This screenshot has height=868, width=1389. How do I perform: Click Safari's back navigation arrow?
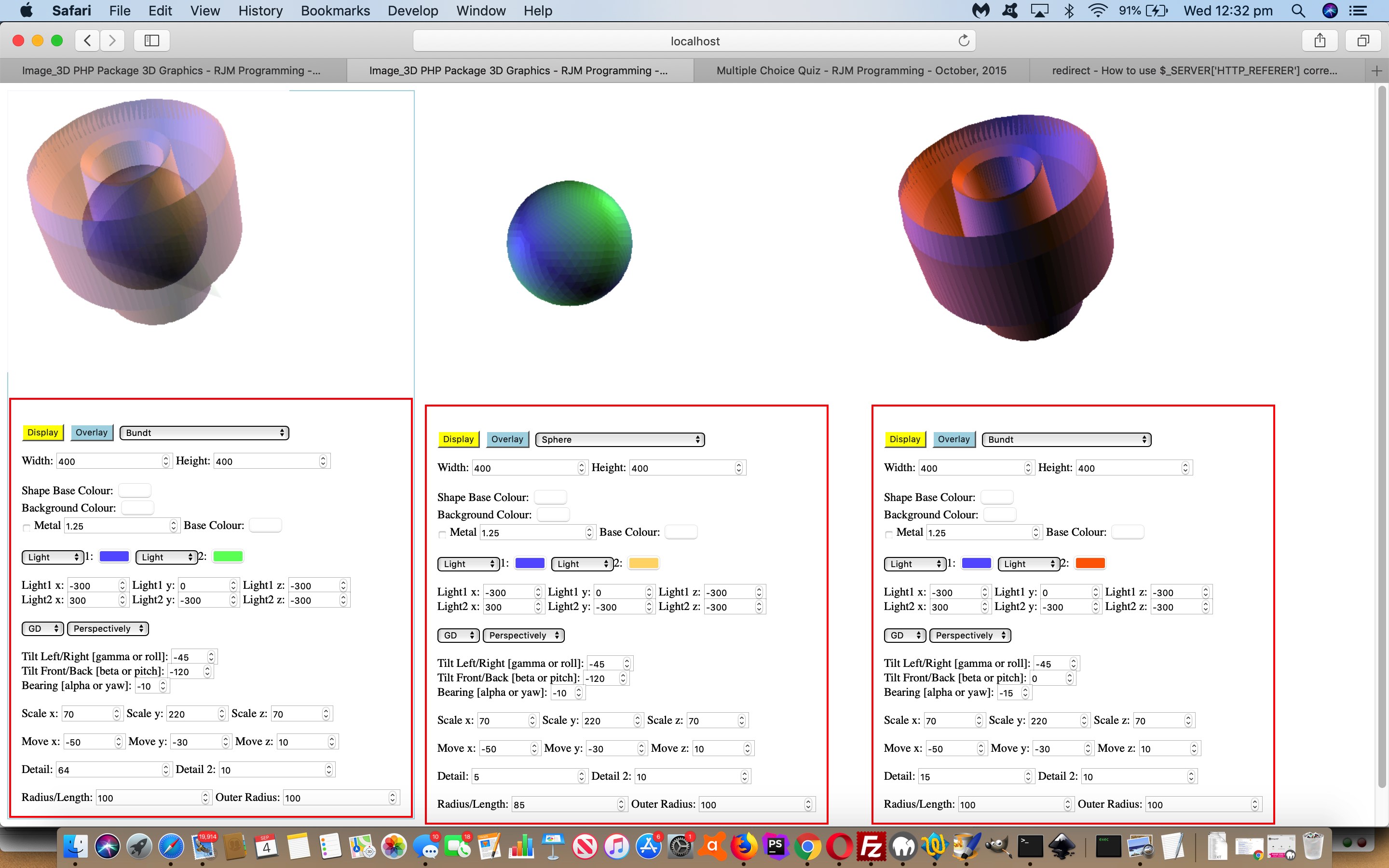(87, 40)
